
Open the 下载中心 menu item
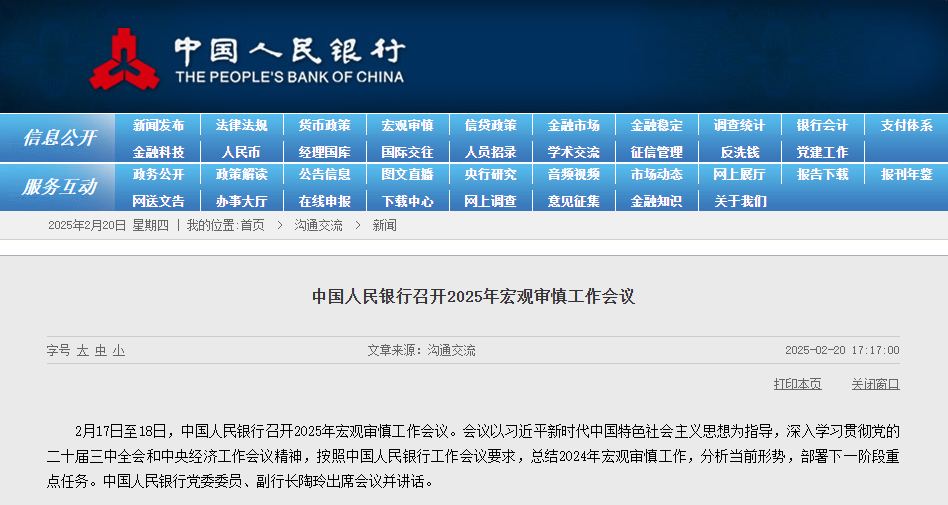[x=407, y=201]
